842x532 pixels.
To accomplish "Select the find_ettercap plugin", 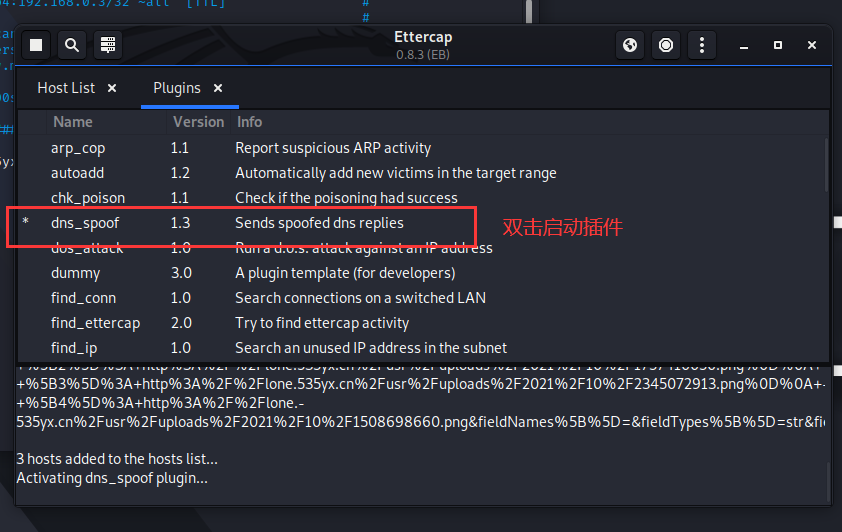I will pyautogui.click(x=422, y=323).
